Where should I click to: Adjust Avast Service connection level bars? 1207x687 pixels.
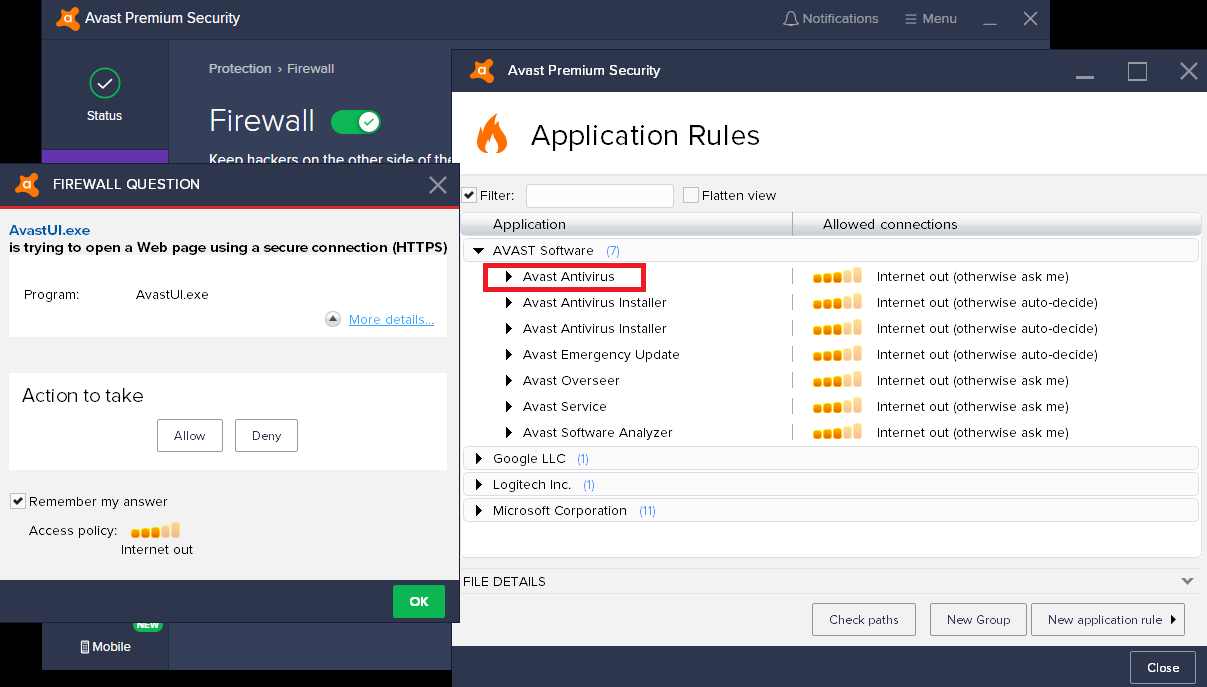coord(837,406)
